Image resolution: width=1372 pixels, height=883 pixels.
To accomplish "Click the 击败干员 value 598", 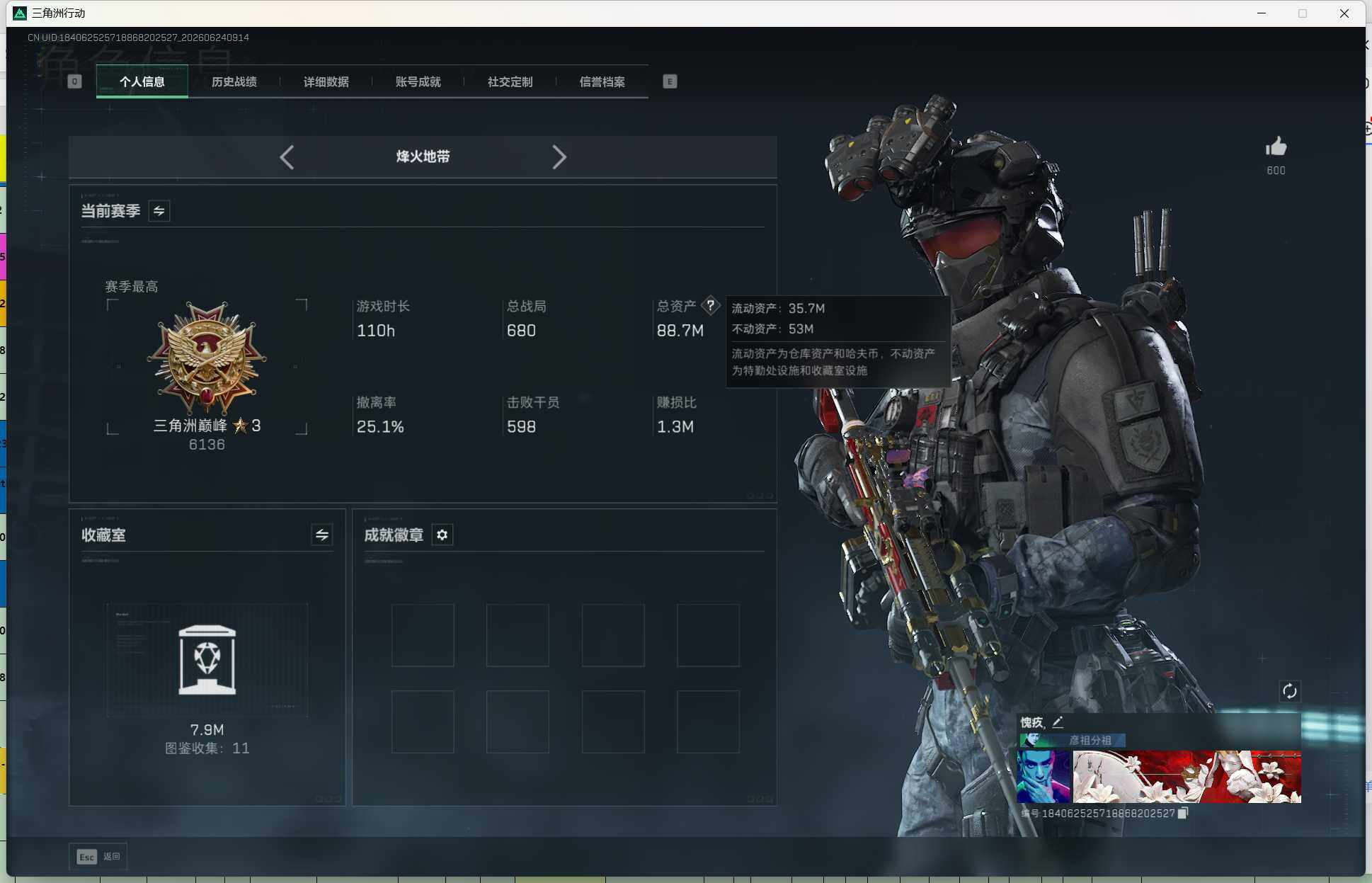I will [521, 427].
